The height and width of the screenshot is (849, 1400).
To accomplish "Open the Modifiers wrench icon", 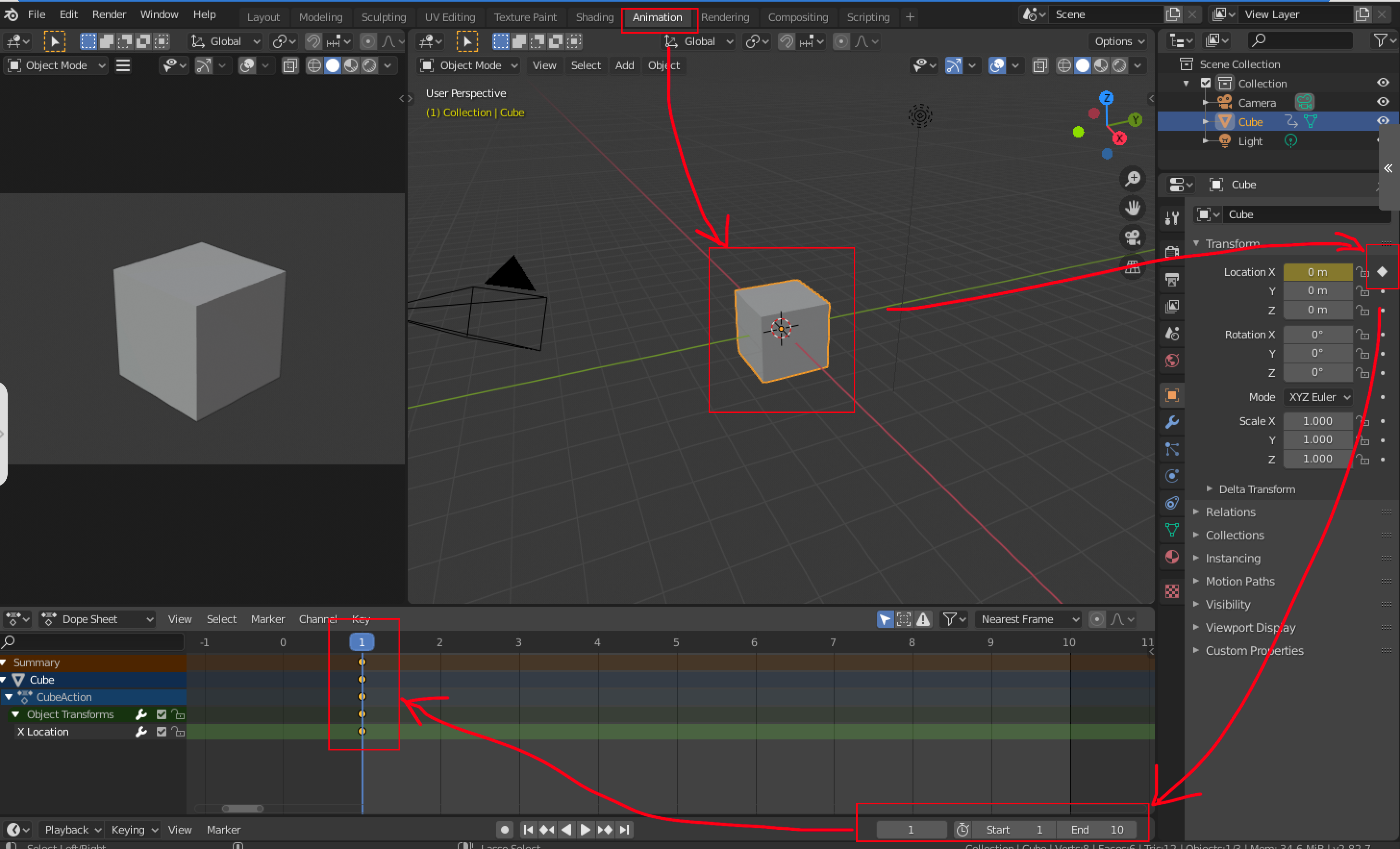I will point(1172,423).
